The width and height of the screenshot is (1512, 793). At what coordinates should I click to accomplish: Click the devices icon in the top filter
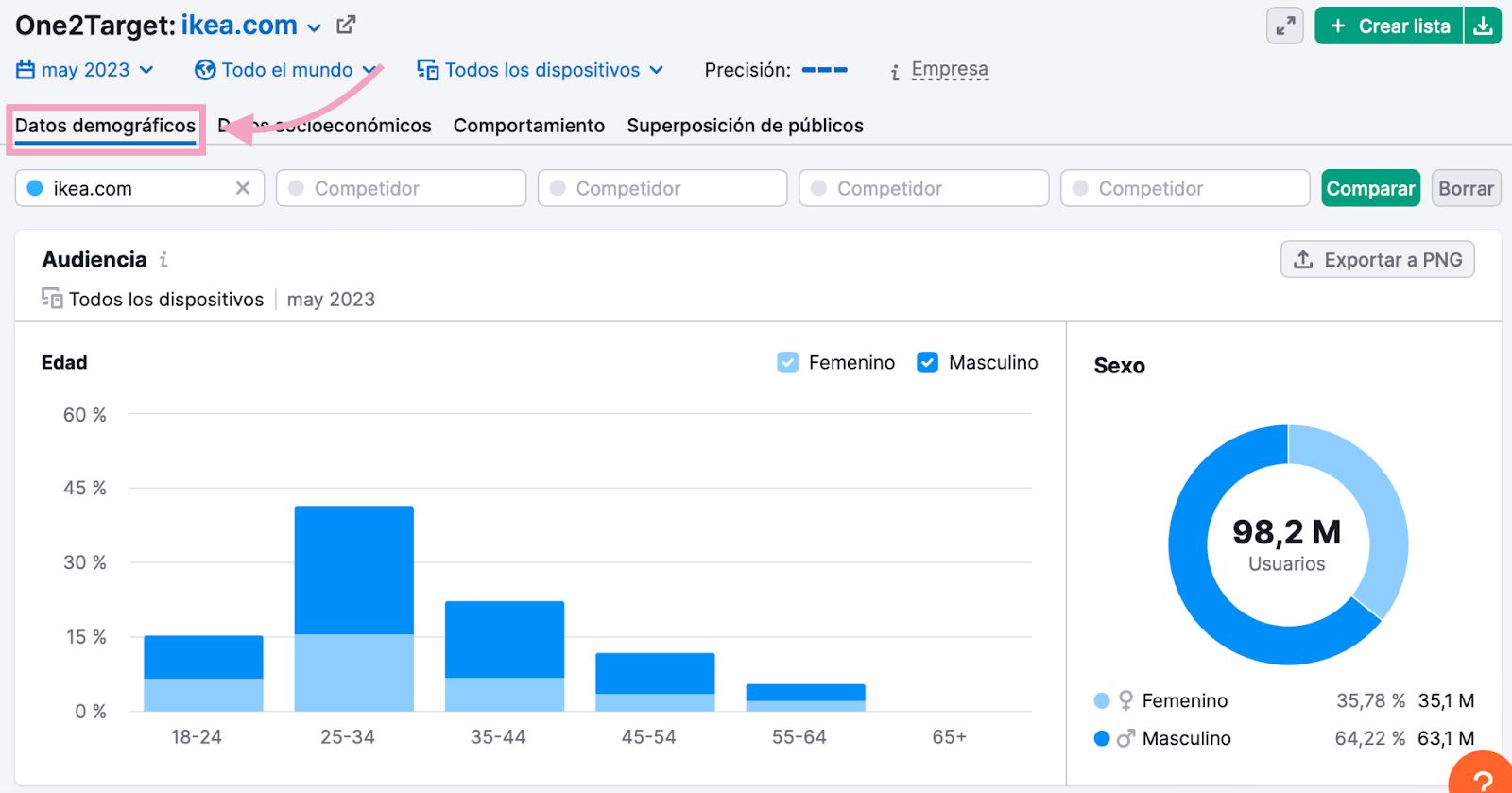coord(428,70)
